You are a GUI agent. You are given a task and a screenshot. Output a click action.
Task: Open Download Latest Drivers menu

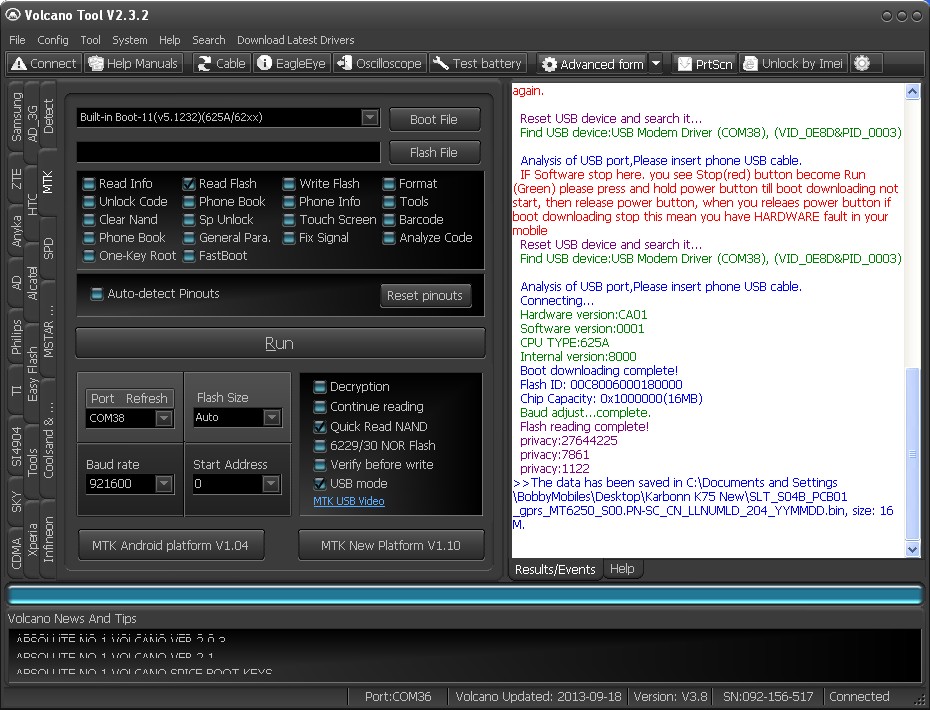(295, 40)
